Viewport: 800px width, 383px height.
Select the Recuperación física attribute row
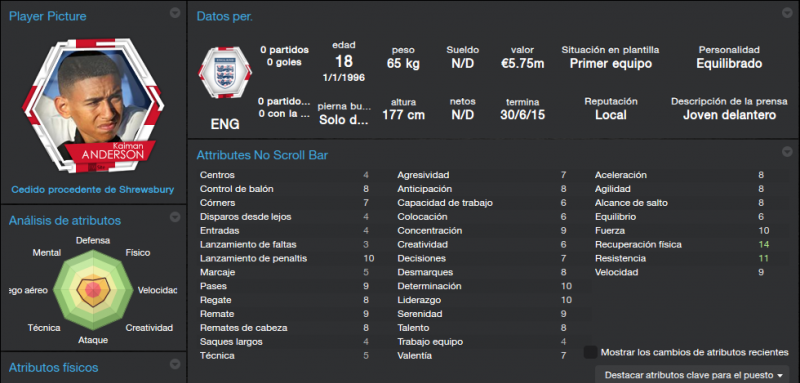pos(683,244)
